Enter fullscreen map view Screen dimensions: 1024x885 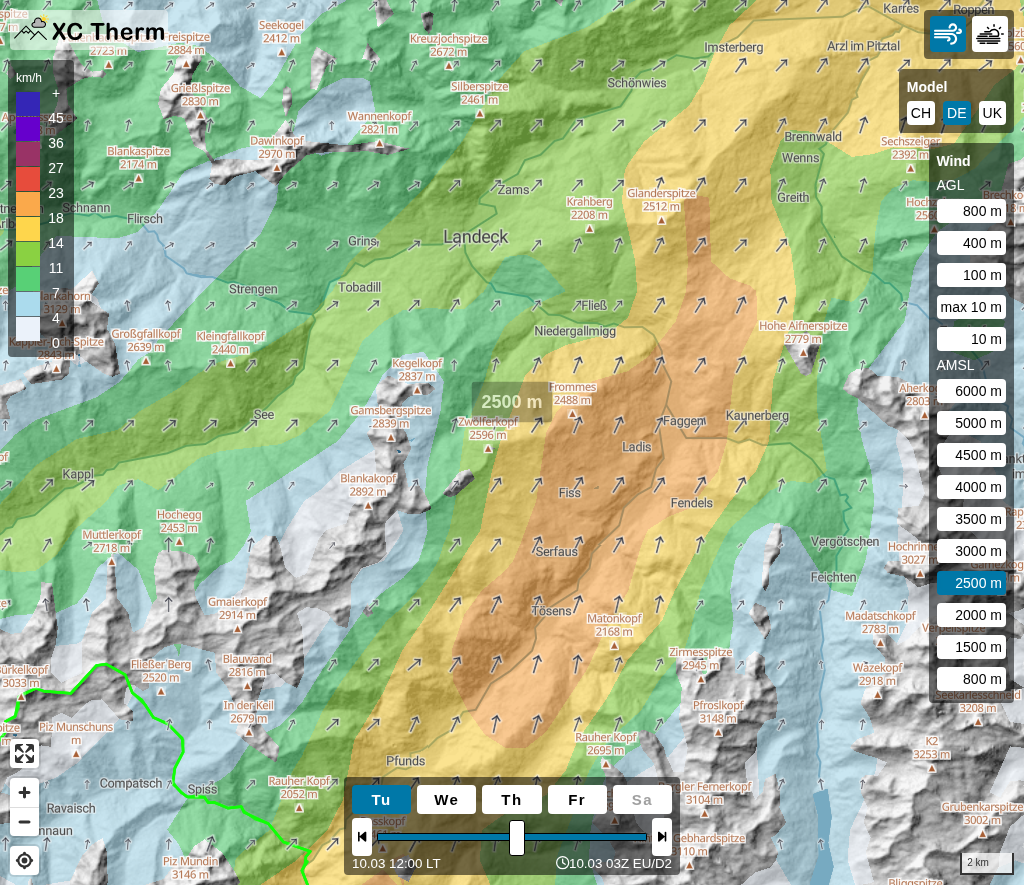(24, 753)
